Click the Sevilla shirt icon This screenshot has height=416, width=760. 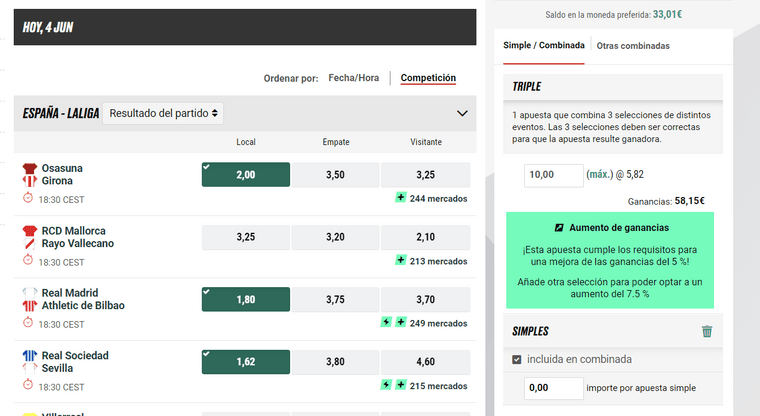click(x=30, y=368)
